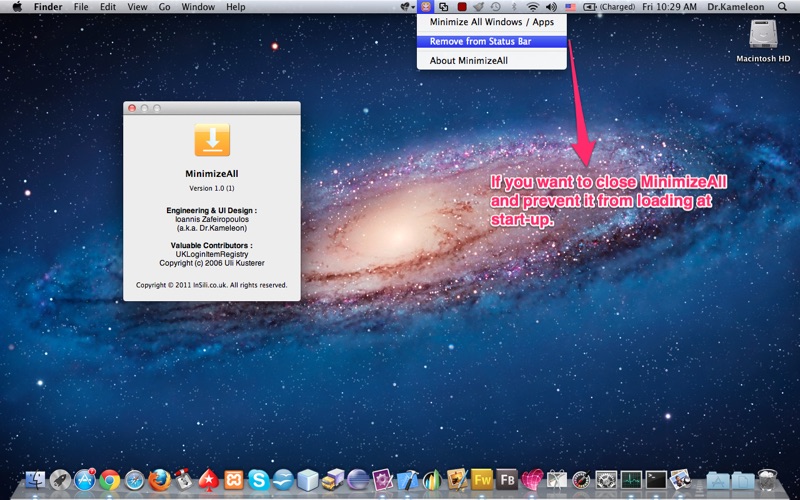Click the MinimizeAll title in About window
The width and height of the screenshot is (800, 500).
212,173
